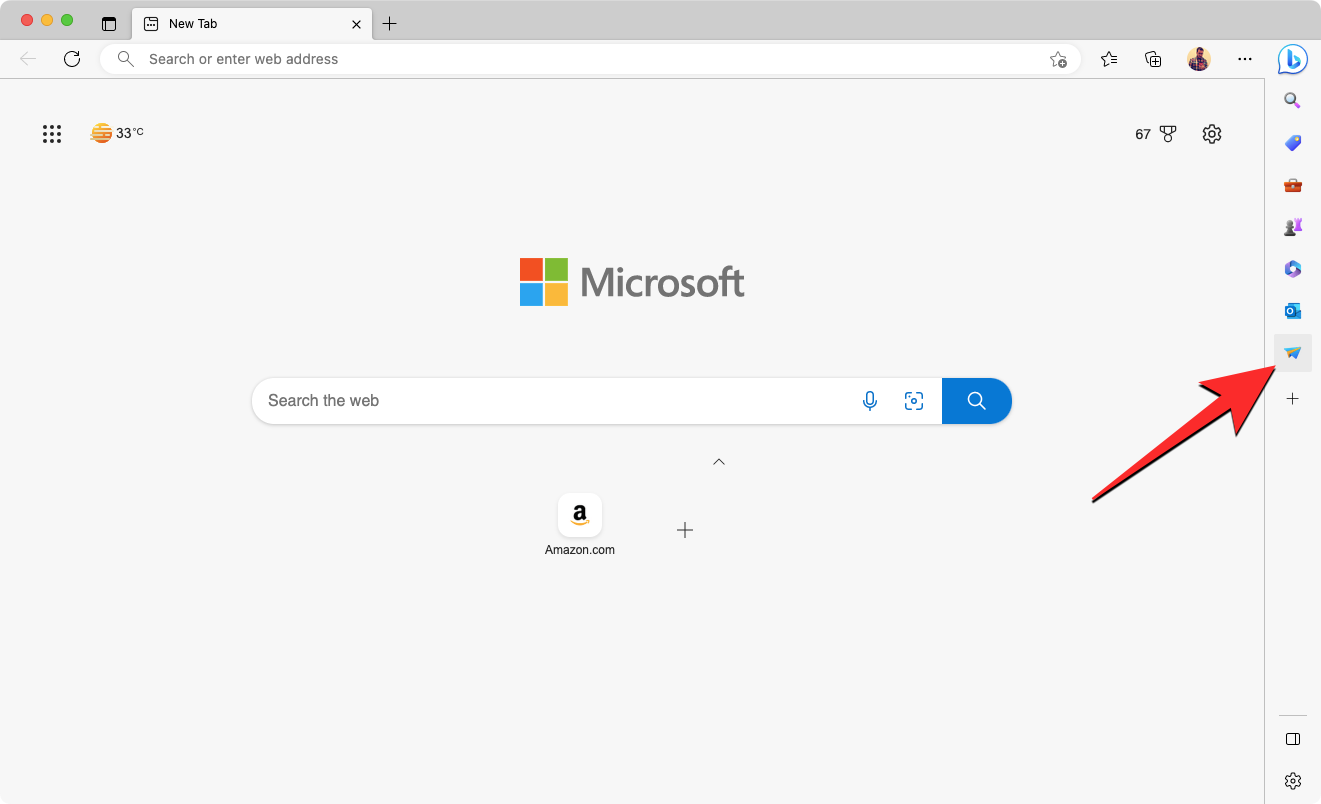1321x804 pixels.
Task: Open sidebar settings gear
Action: click(1292, 781)
